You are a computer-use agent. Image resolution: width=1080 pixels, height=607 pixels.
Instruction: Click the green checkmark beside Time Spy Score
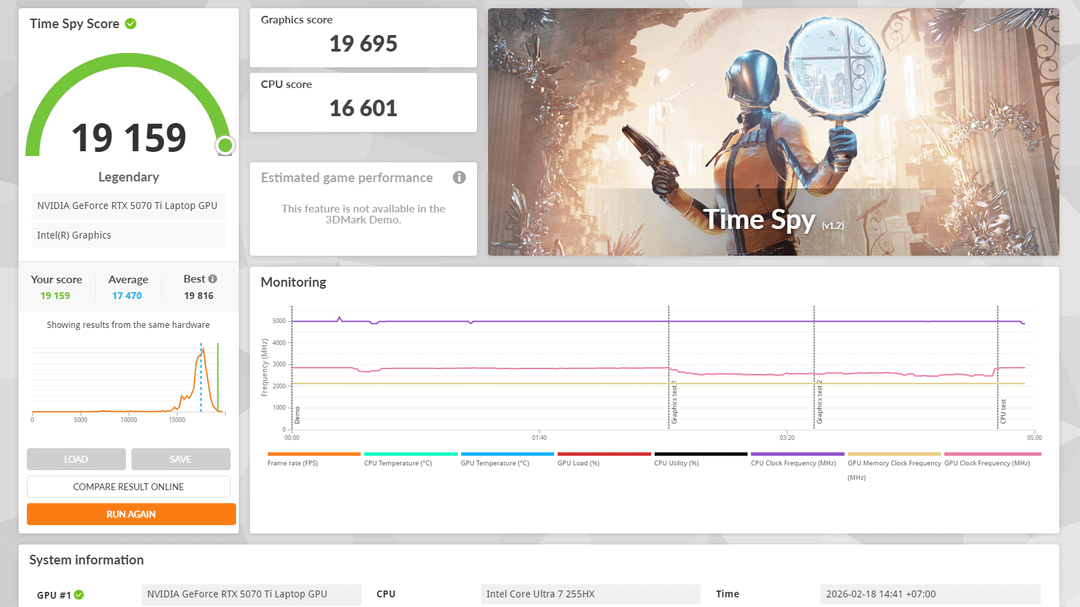[x=131, y=23]
